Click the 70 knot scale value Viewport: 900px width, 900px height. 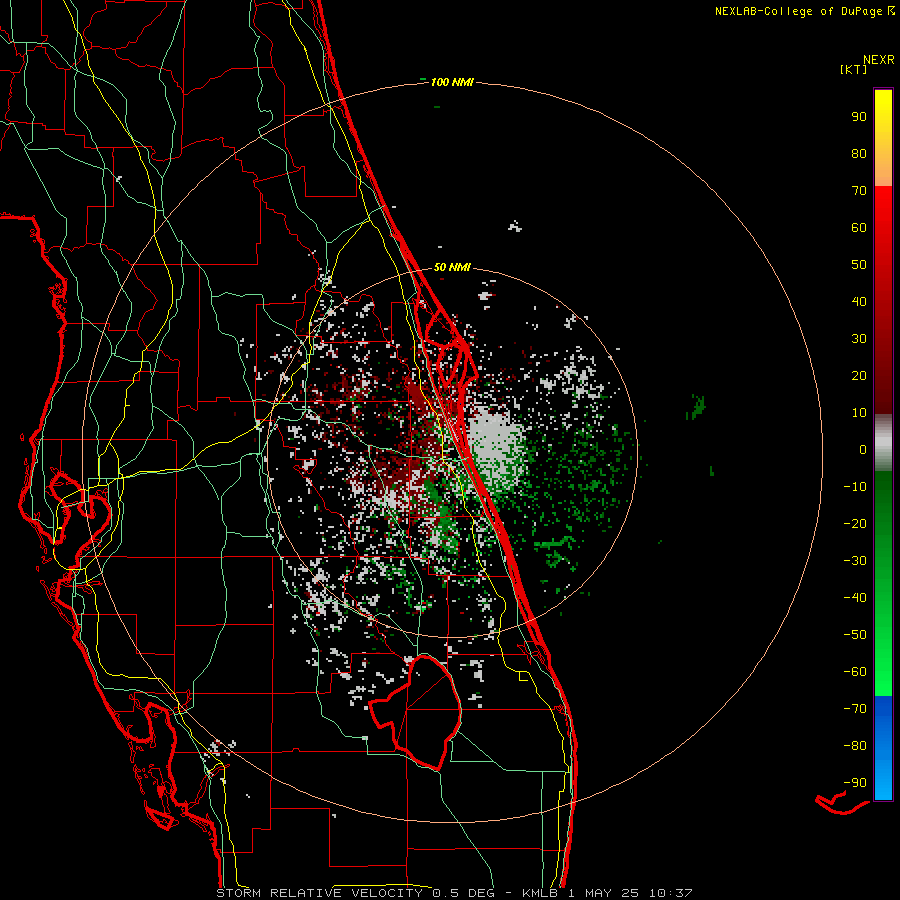859,191
